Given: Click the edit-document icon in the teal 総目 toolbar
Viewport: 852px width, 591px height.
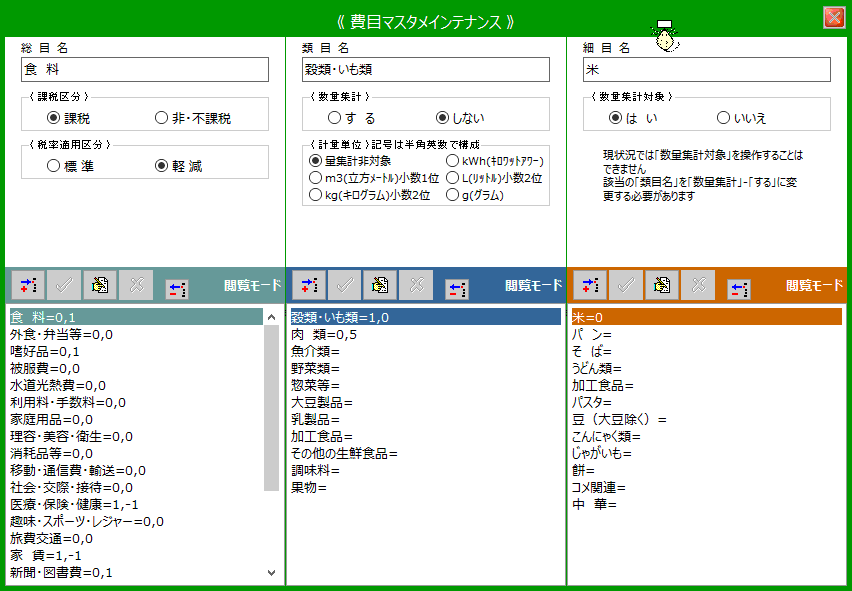Looking at the screenshot, I should click(100, 285).
